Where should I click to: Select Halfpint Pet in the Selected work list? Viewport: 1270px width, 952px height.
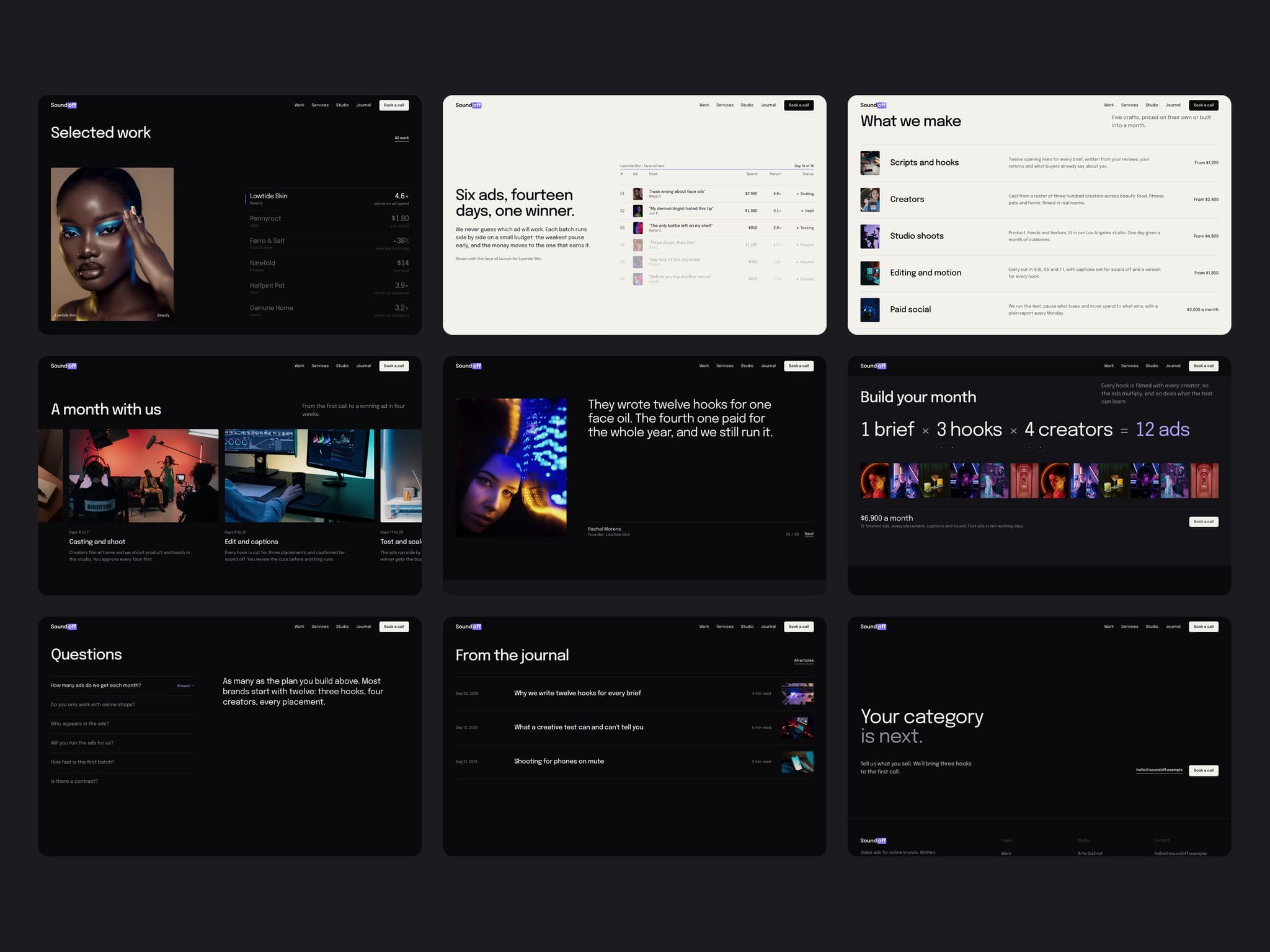327,288
